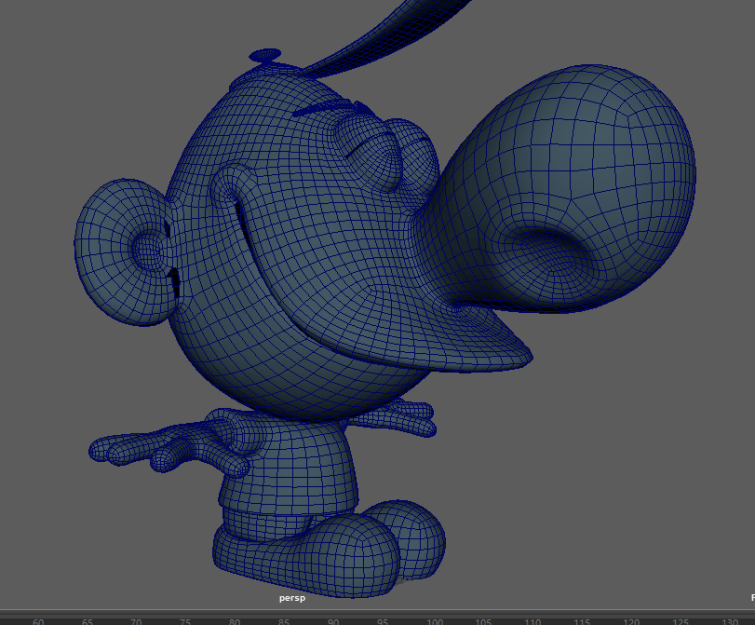
Task: Go to frame 90 on timeline
Action: [x=334, y=620]
